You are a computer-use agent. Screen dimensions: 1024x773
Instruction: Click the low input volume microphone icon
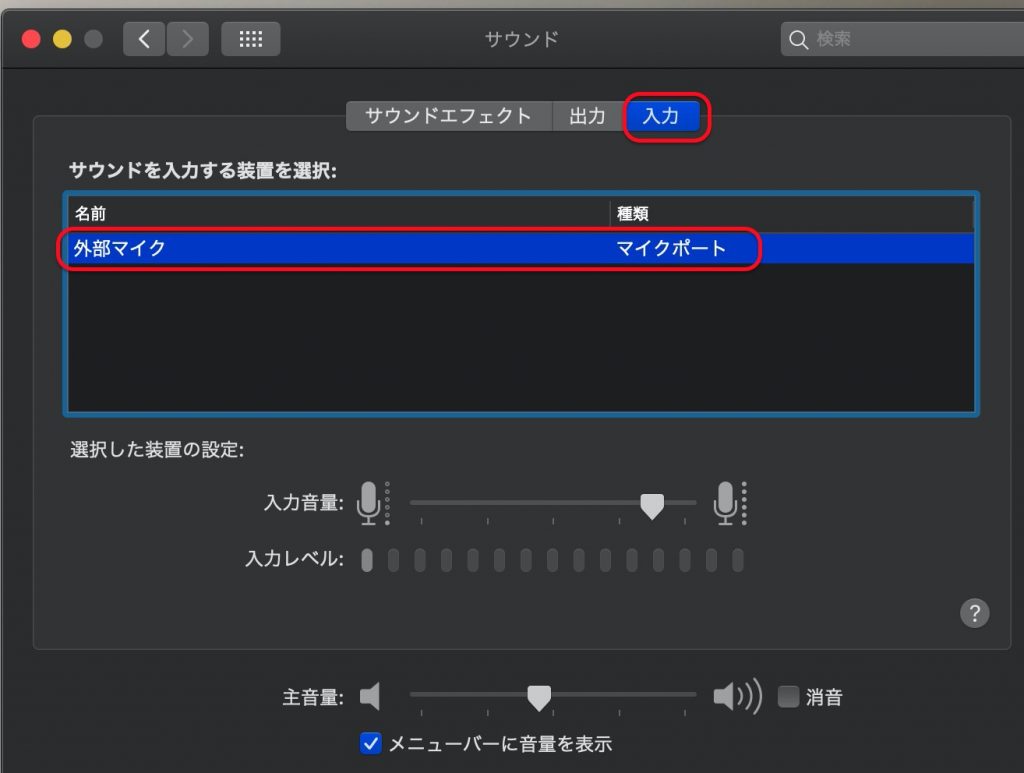point(369,502)
